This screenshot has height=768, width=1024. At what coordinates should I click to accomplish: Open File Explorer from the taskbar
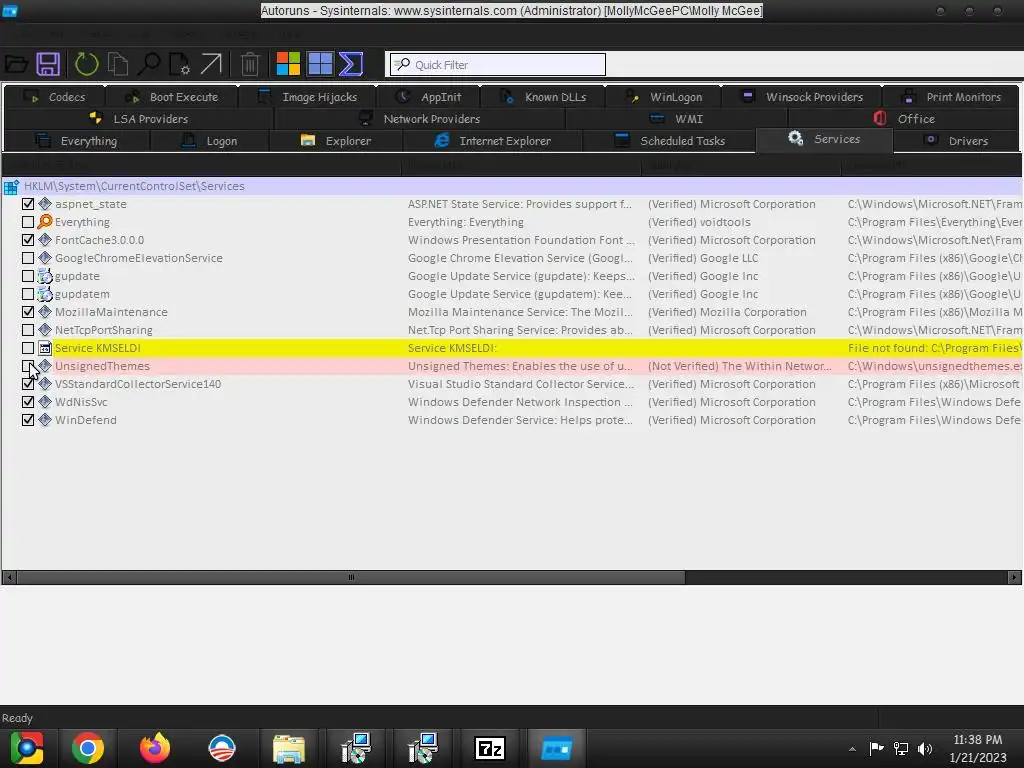(x=289, y=748)
